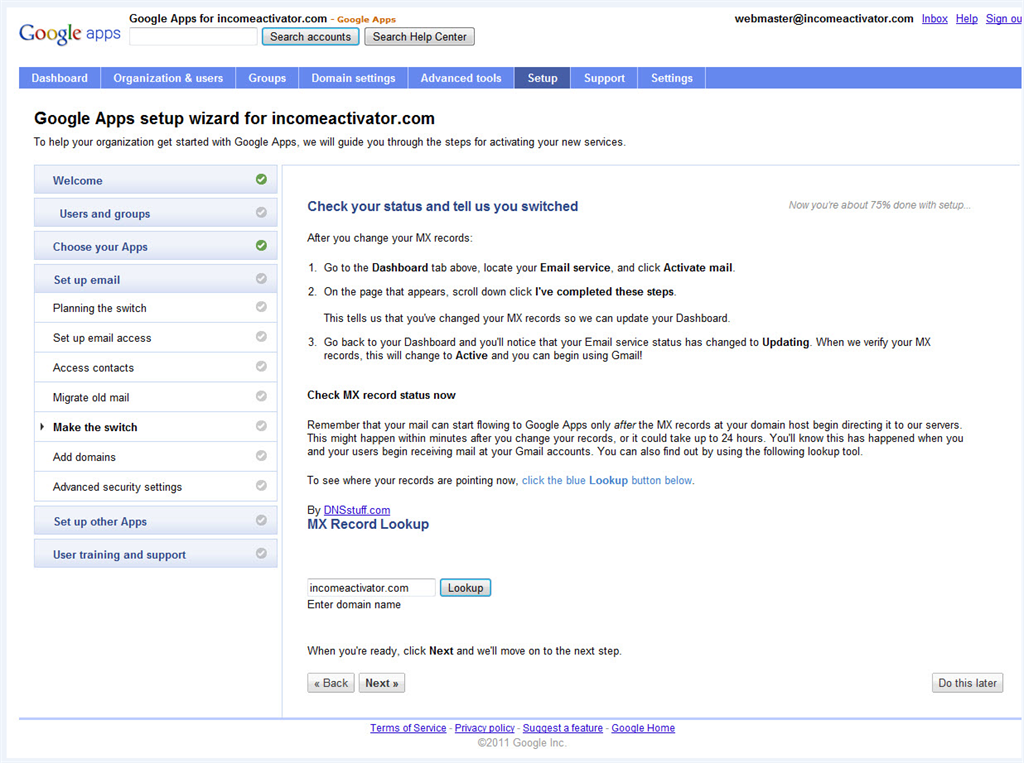Select the Setup tab

point(542,78)
